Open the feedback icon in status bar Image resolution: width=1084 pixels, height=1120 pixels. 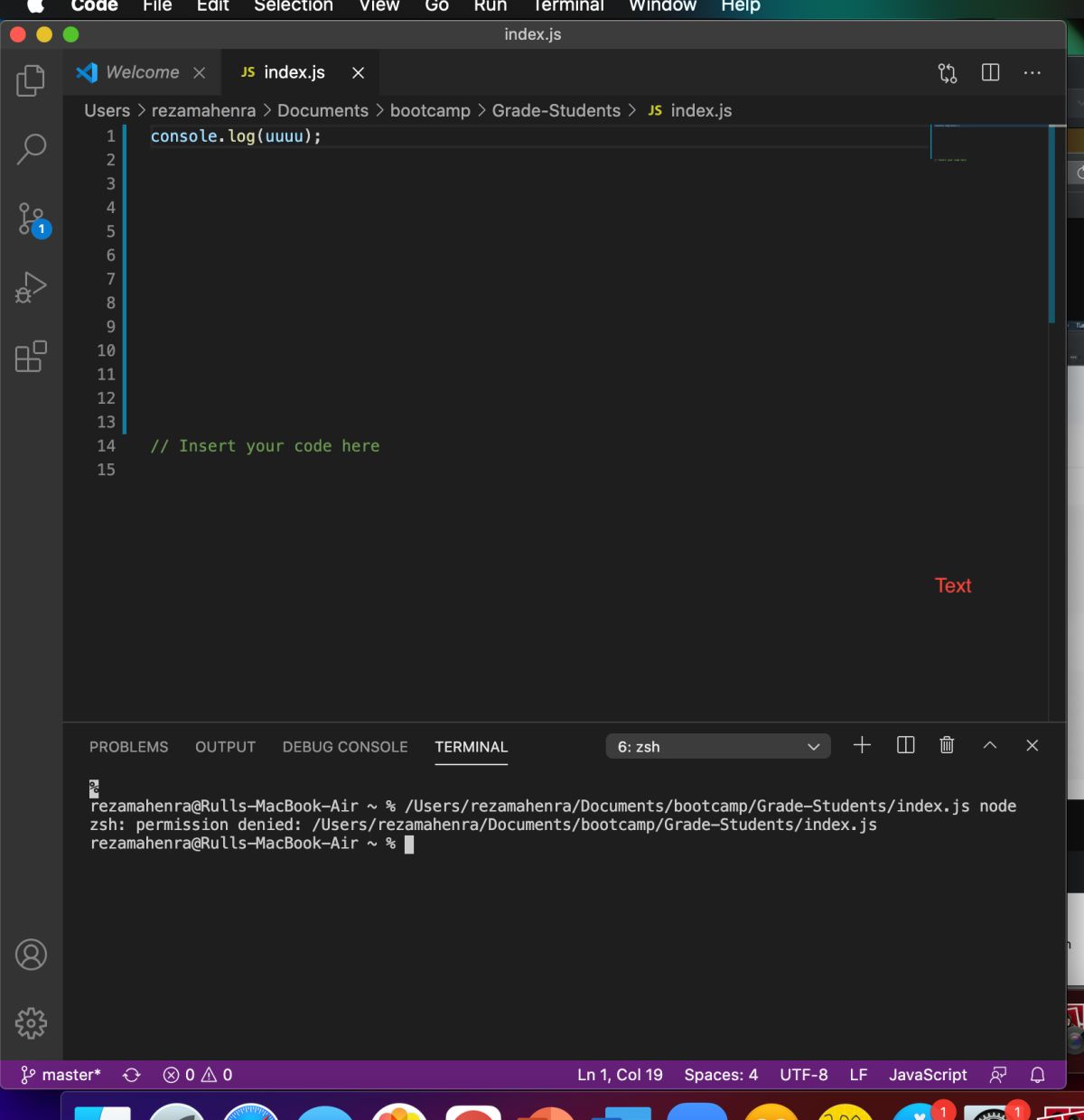[x=998, y=1075]
